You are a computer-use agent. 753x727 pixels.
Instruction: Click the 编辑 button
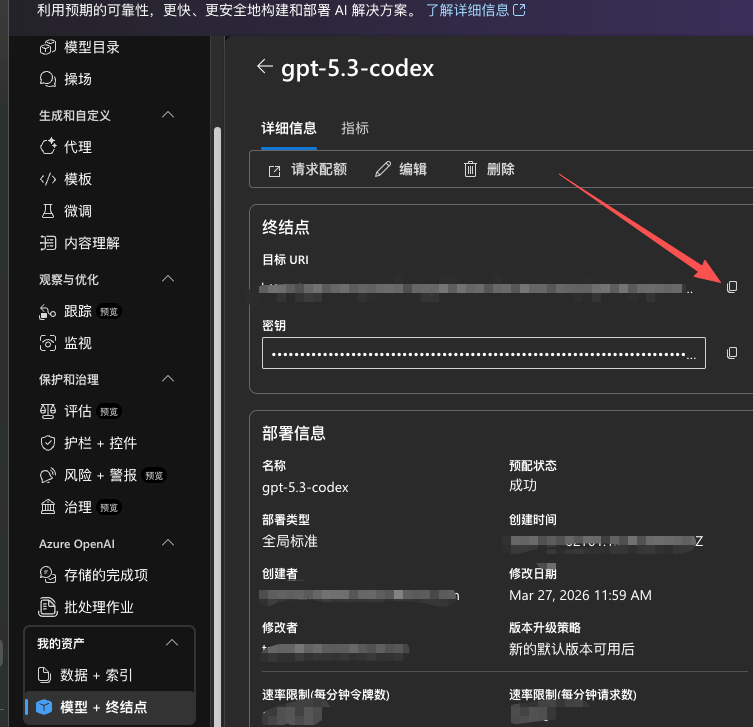[x=401, y=169]
